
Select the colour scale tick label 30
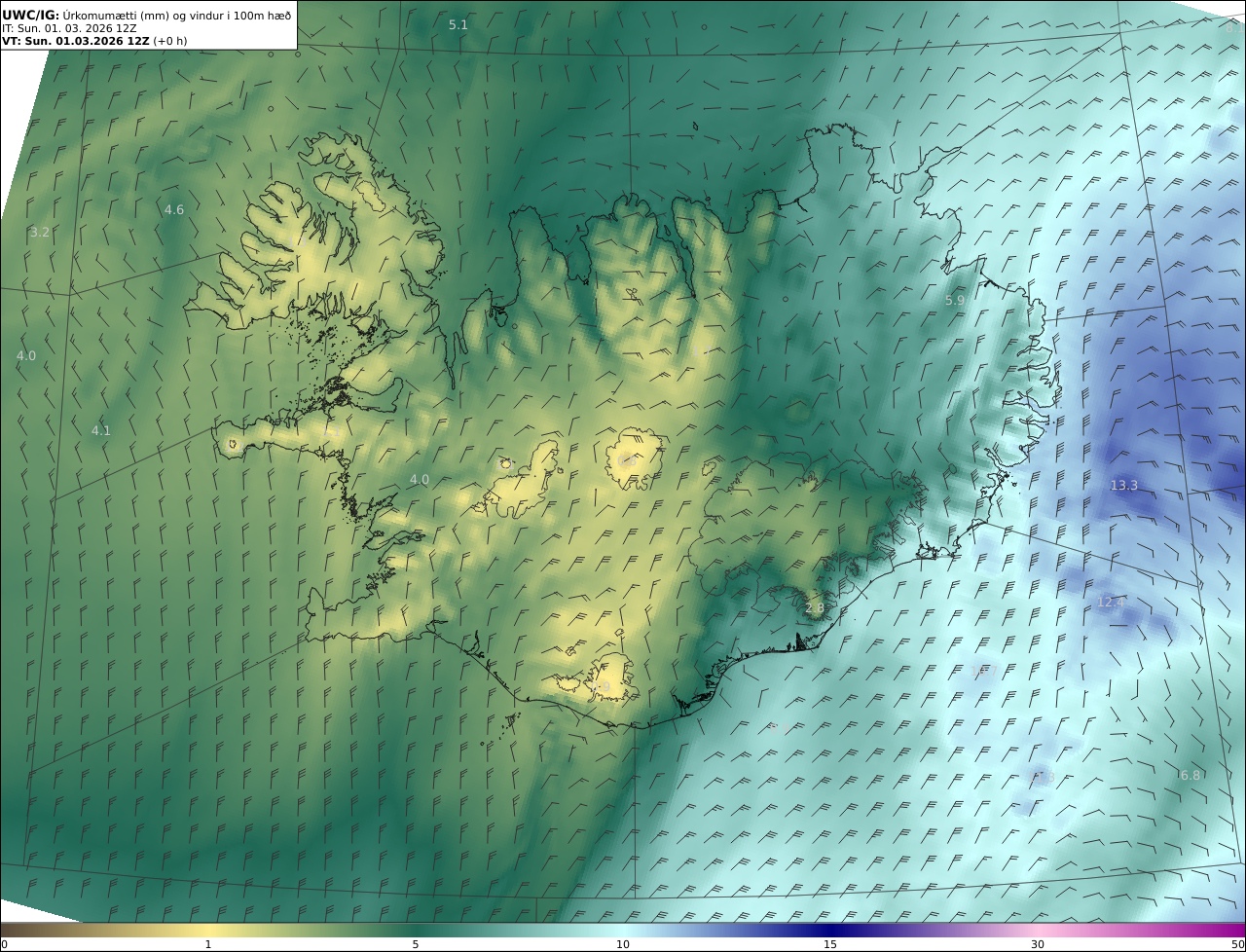(x=1038, y=944)
